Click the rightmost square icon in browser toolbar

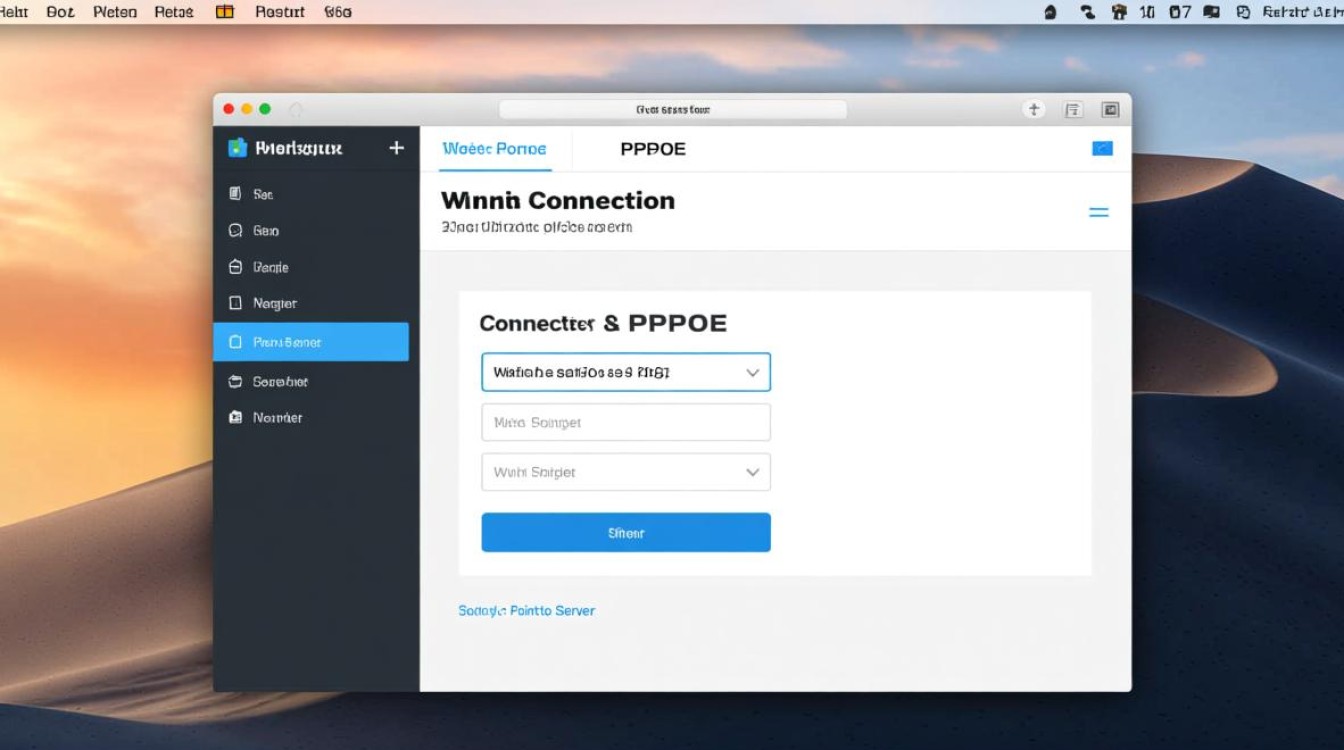click(x=1110, y=110)
